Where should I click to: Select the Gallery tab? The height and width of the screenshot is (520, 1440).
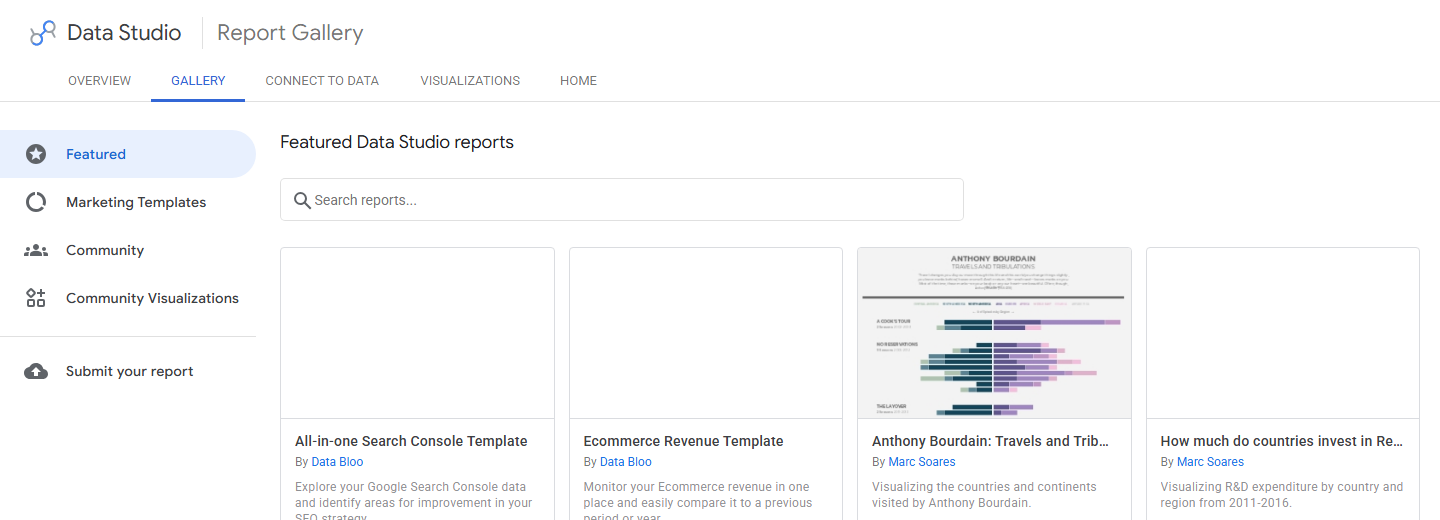(198, 81)
